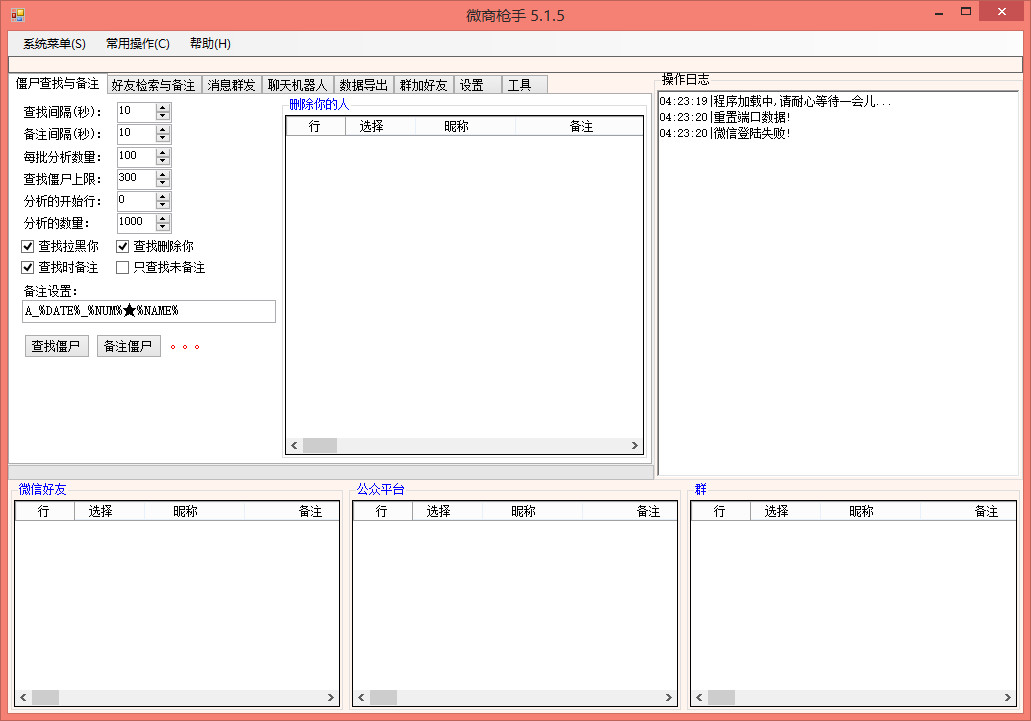Open the 系统菜单(S) menu
This screenshot has width=1031, height=721.
[54, 44]
